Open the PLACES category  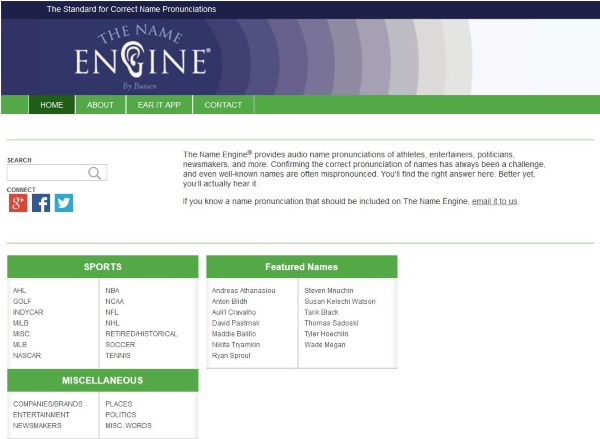tap(119, 404)
